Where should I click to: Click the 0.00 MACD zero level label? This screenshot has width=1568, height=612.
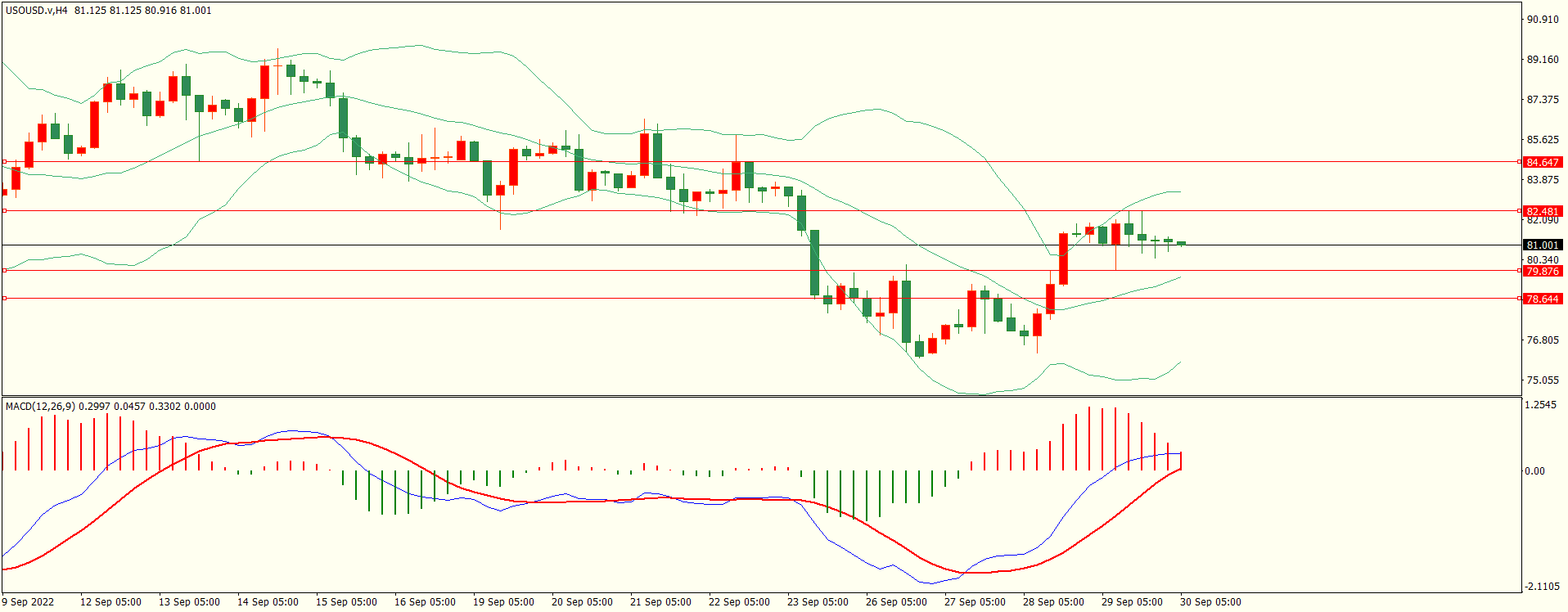(1534, 470)
